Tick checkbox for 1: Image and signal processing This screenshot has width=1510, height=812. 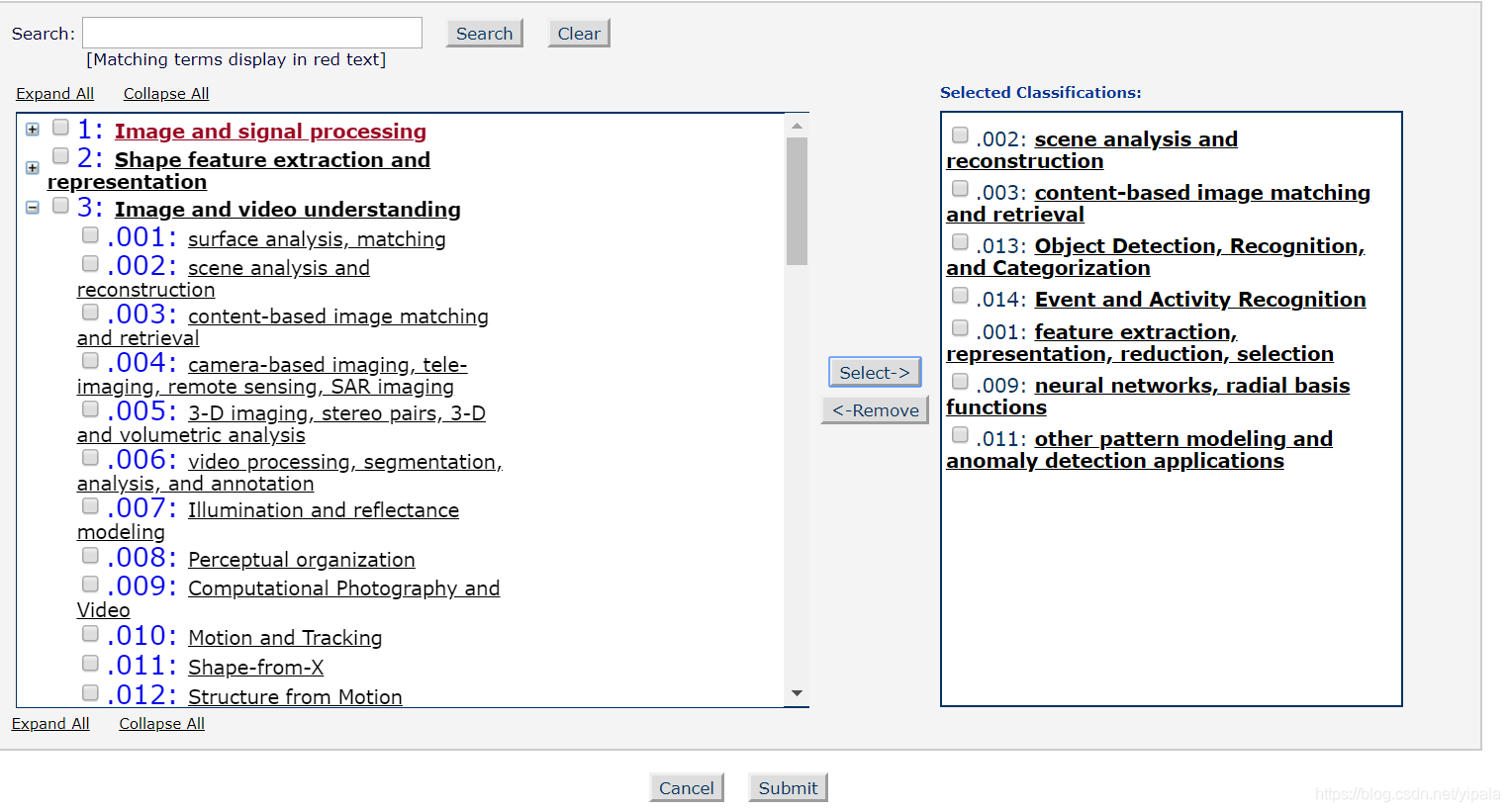click(60, 127)
